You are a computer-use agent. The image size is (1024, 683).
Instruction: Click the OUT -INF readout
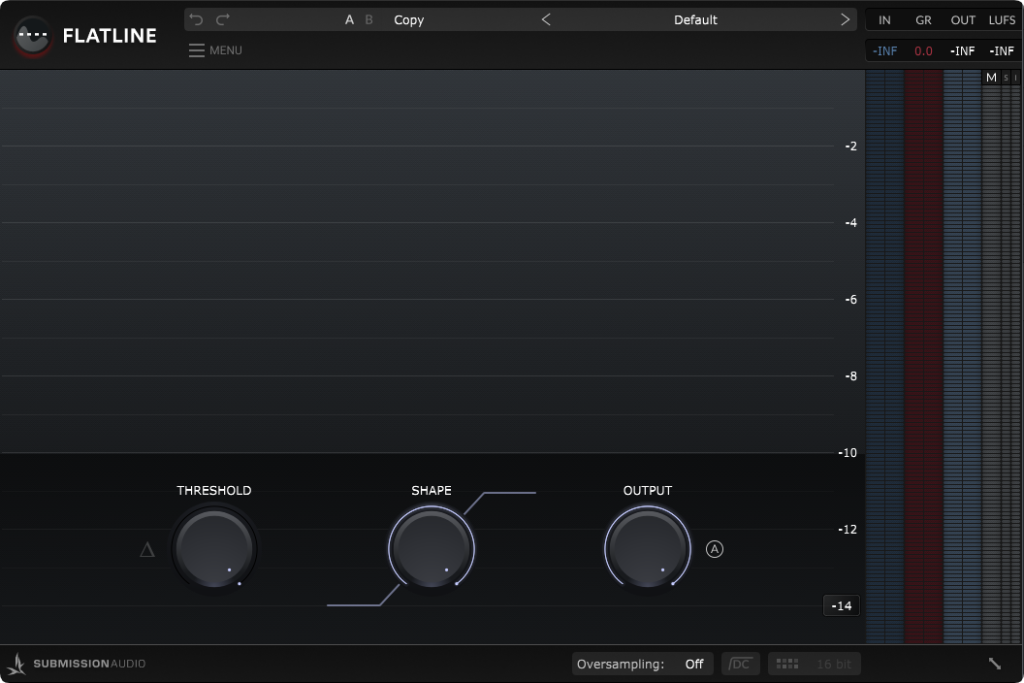pos(963,51)
